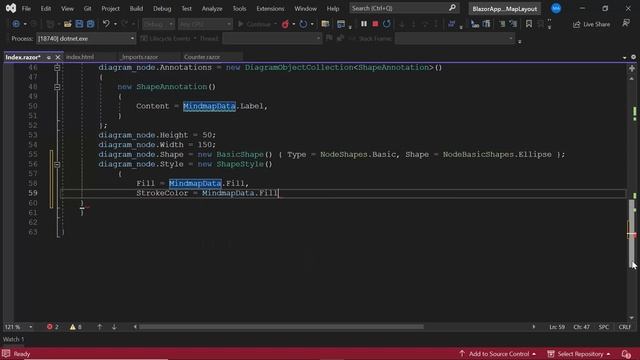Pause debugging with Break All icon
This screenshot has width=640, height=360.
364,24
